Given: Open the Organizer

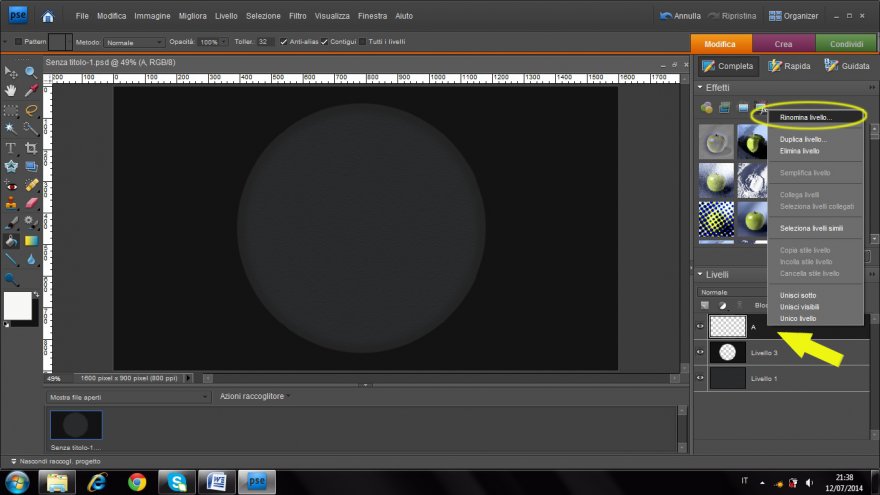Looking at the screenshot, I should (x=793, y=16).
